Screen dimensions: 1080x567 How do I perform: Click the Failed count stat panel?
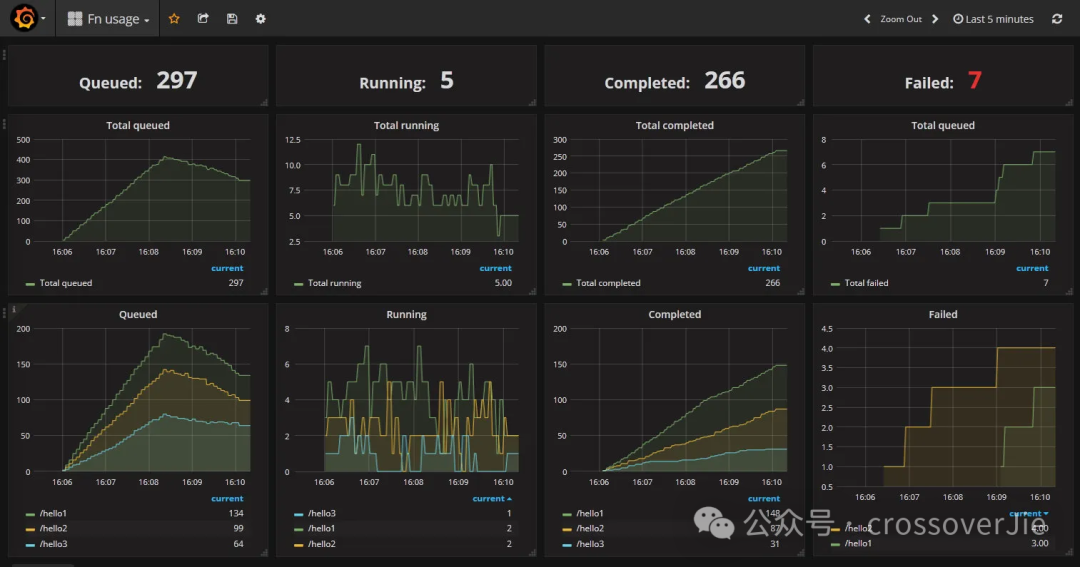pyautogui.click(x=943, y=76)
